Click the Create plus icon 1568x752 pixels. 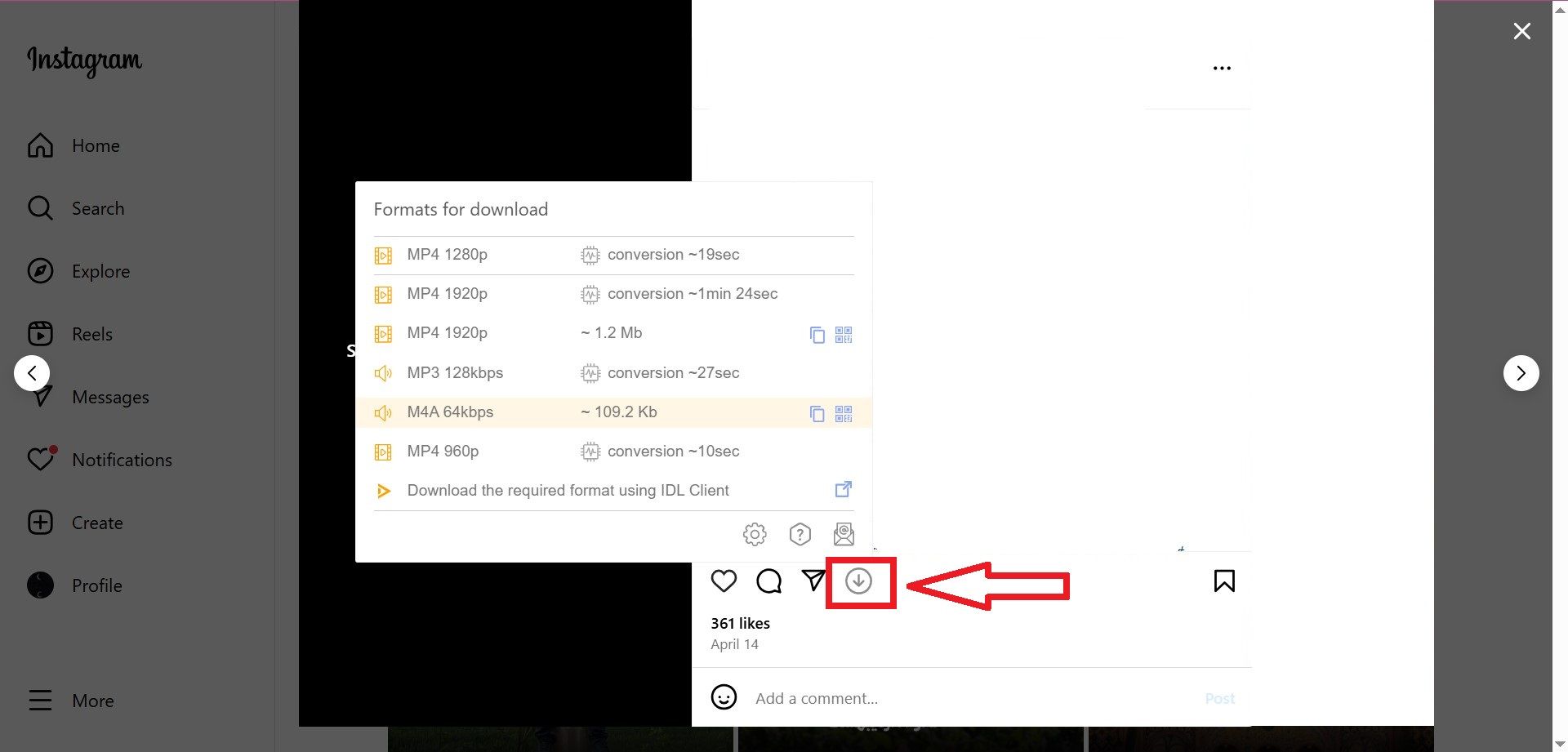pos(40,523)
